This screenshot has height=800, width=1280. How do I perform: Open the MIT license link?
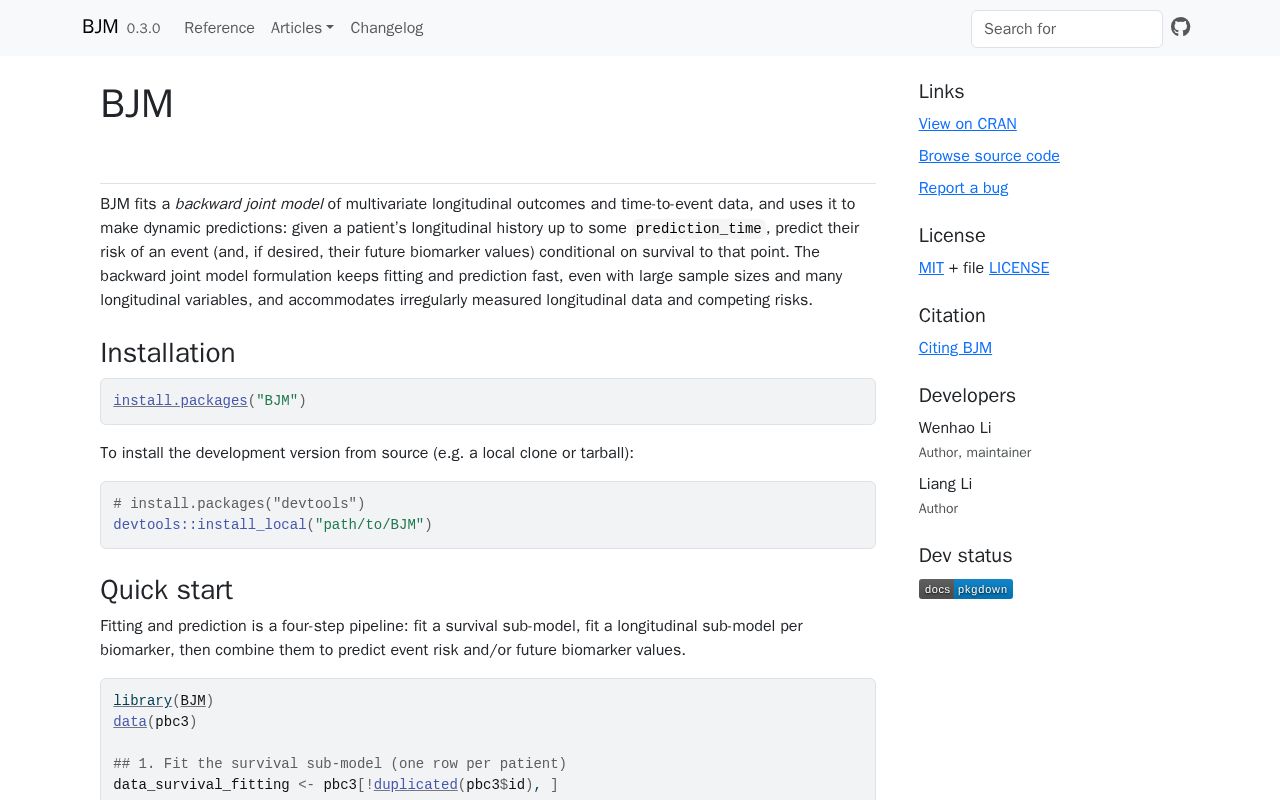[x=931, y=268]
